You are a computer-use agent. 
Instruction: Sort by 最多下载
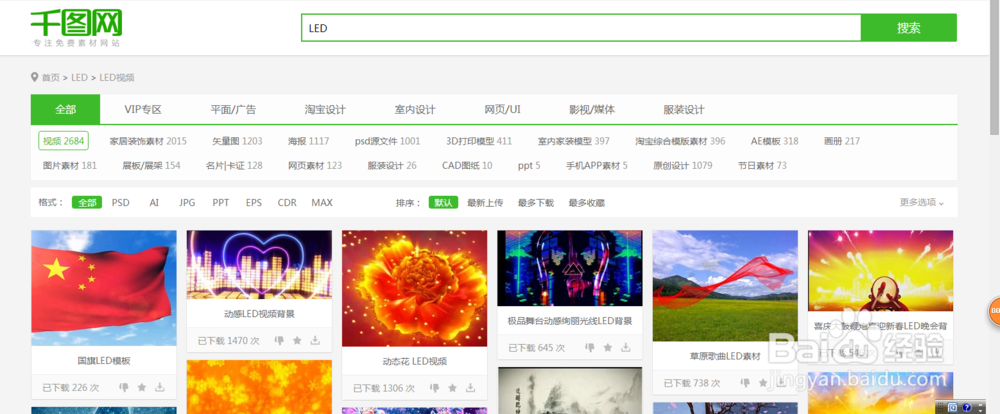pos(536,203)
